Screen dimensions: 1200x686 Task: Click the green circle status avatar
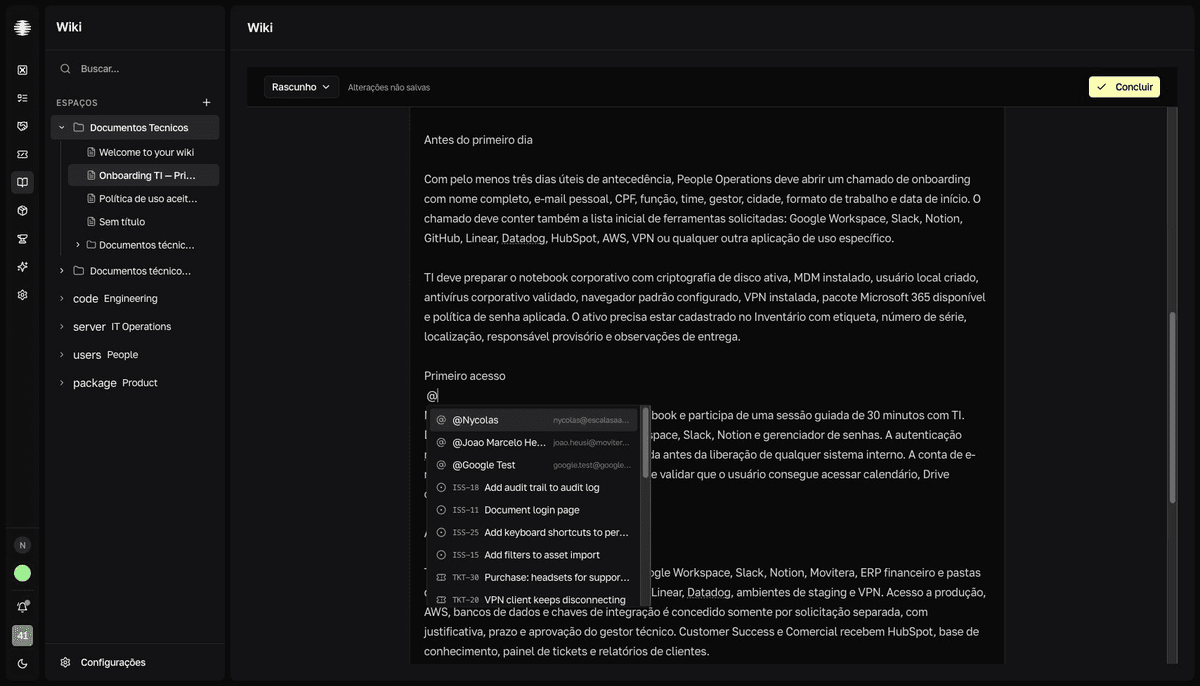point(22,573)
